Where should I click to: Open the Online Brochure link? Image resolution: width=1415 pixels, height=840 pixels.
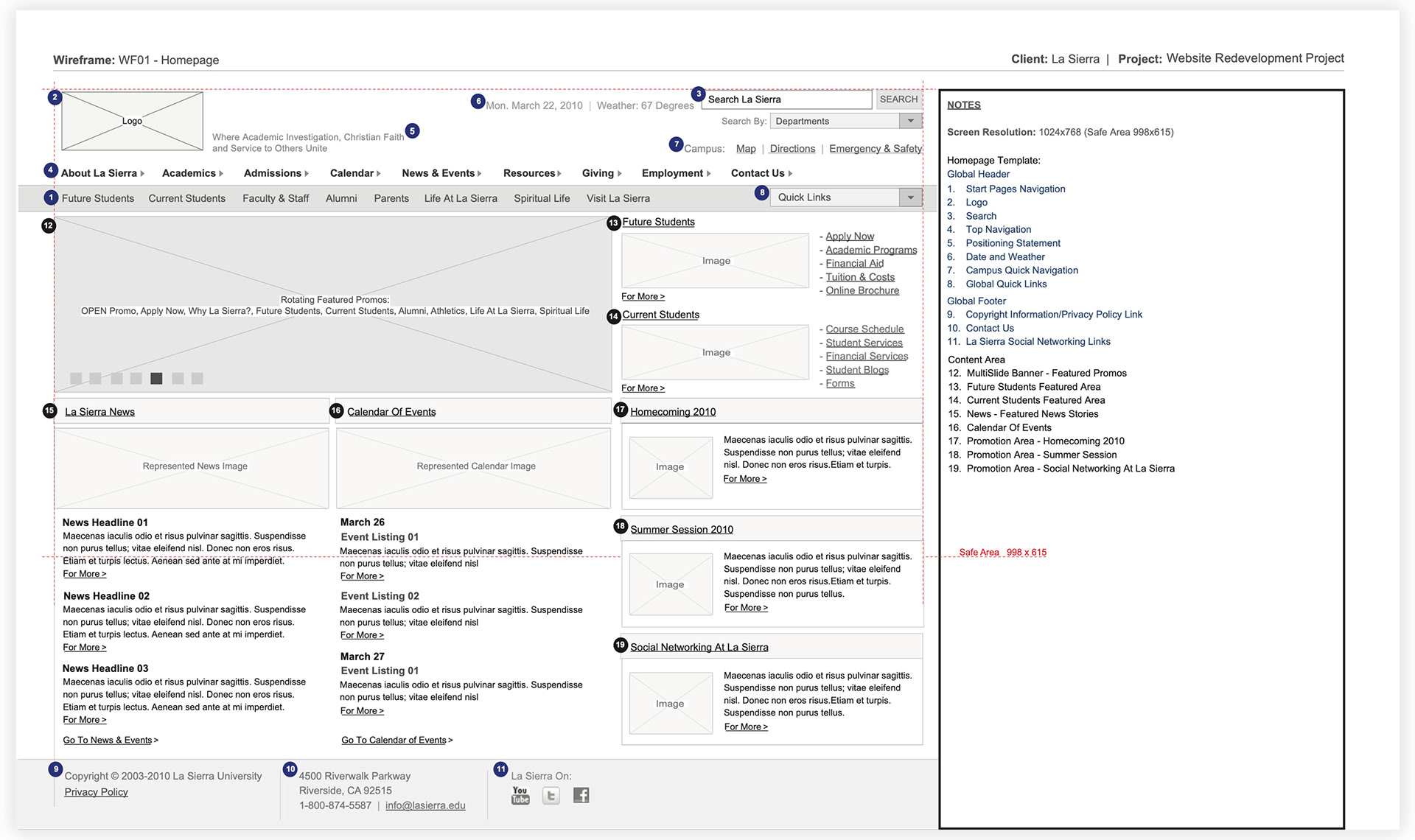[862, 290]
